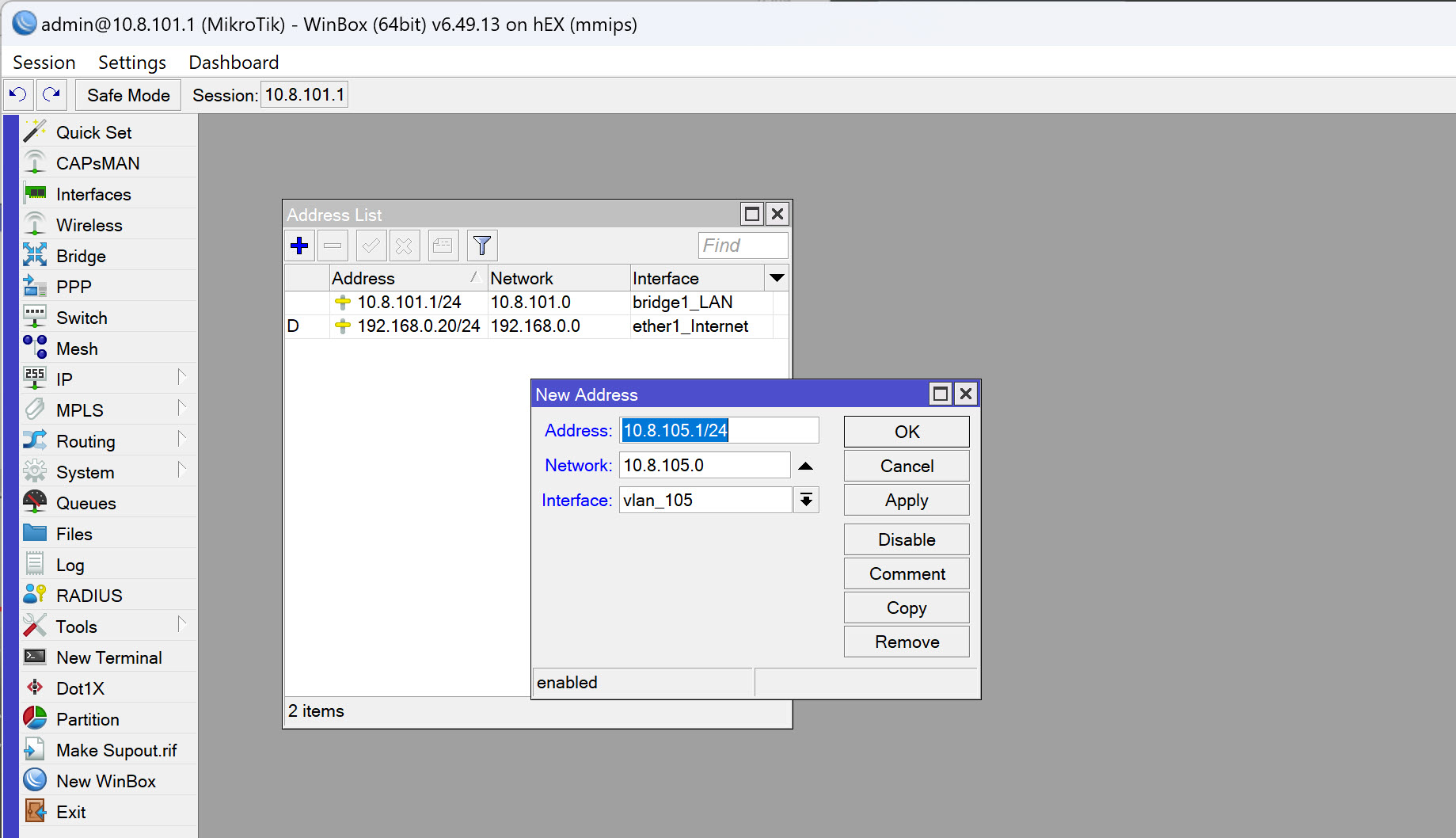
Task: Toggle sorting on the Address column header
Action: 363,278
